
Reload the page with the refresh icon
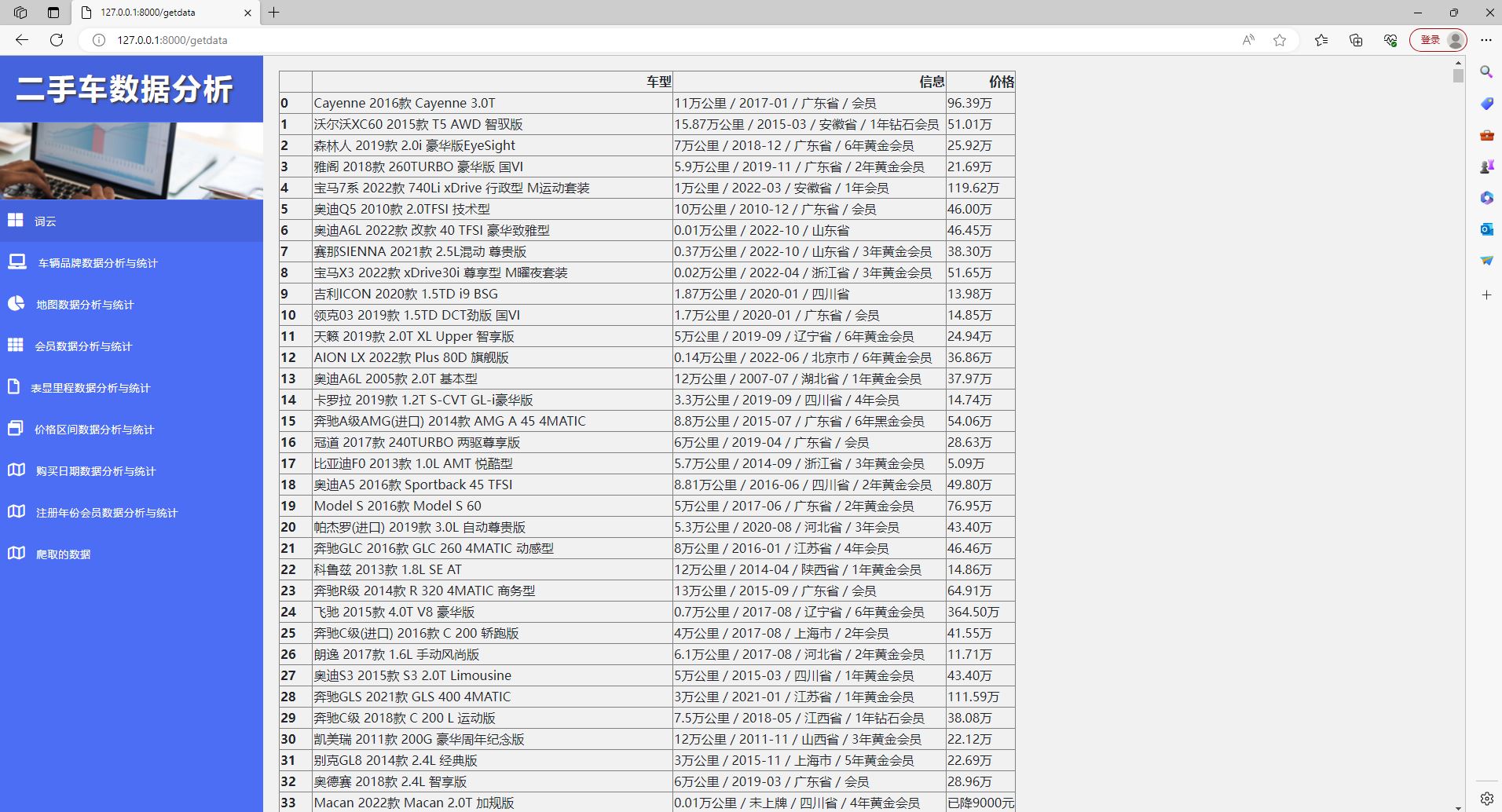coord(57,40)
